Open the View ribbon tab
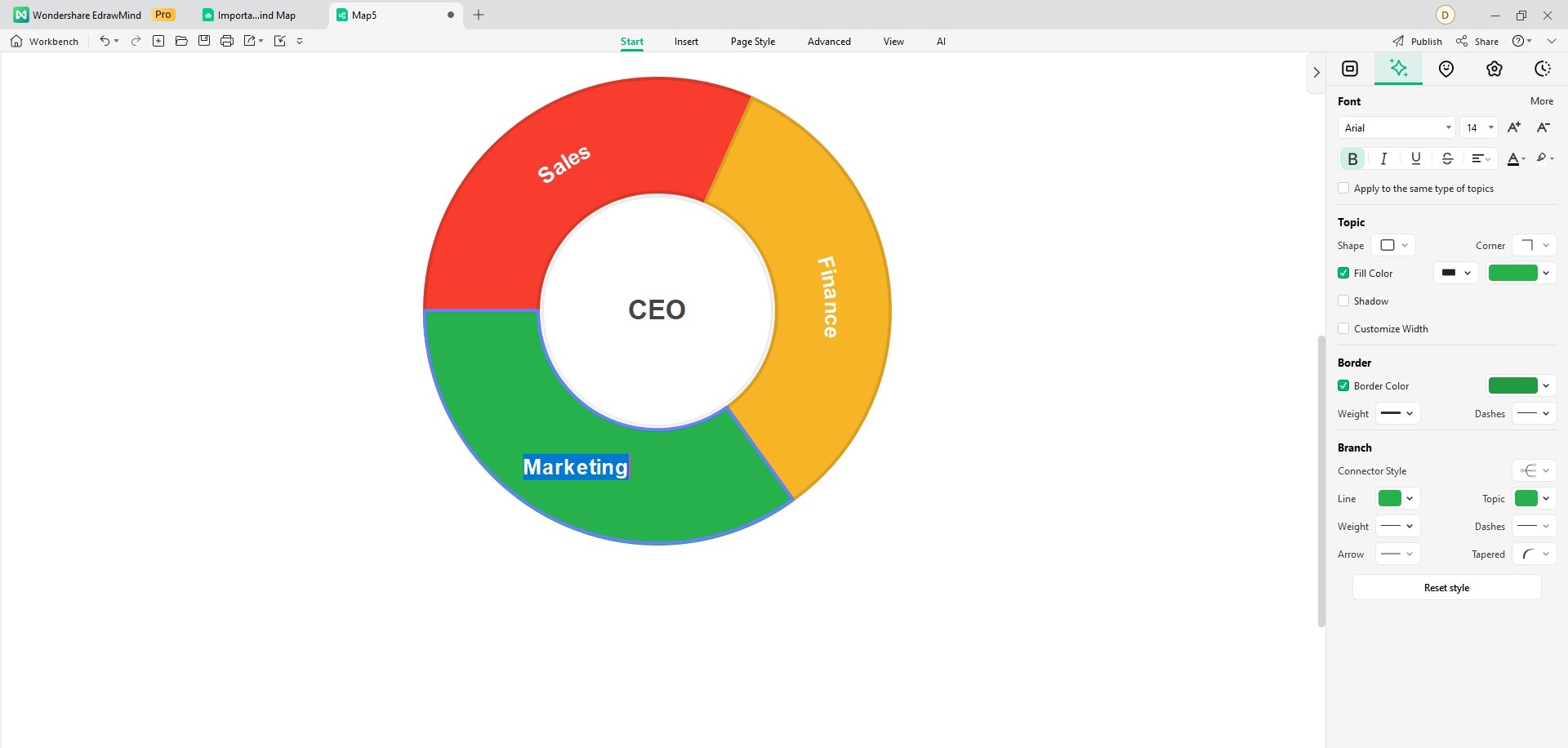Image resolution: width=1568 pixels, height=748 pixels. tap(893, 41)
